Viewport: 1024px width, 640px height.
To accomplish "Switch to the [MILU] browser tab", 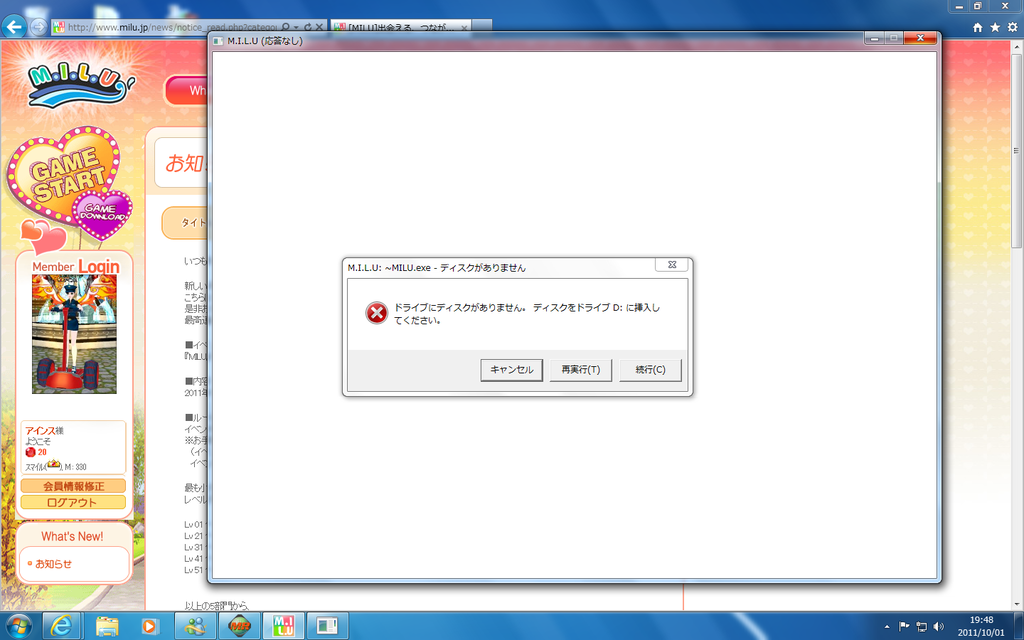I will pos(400,27).
